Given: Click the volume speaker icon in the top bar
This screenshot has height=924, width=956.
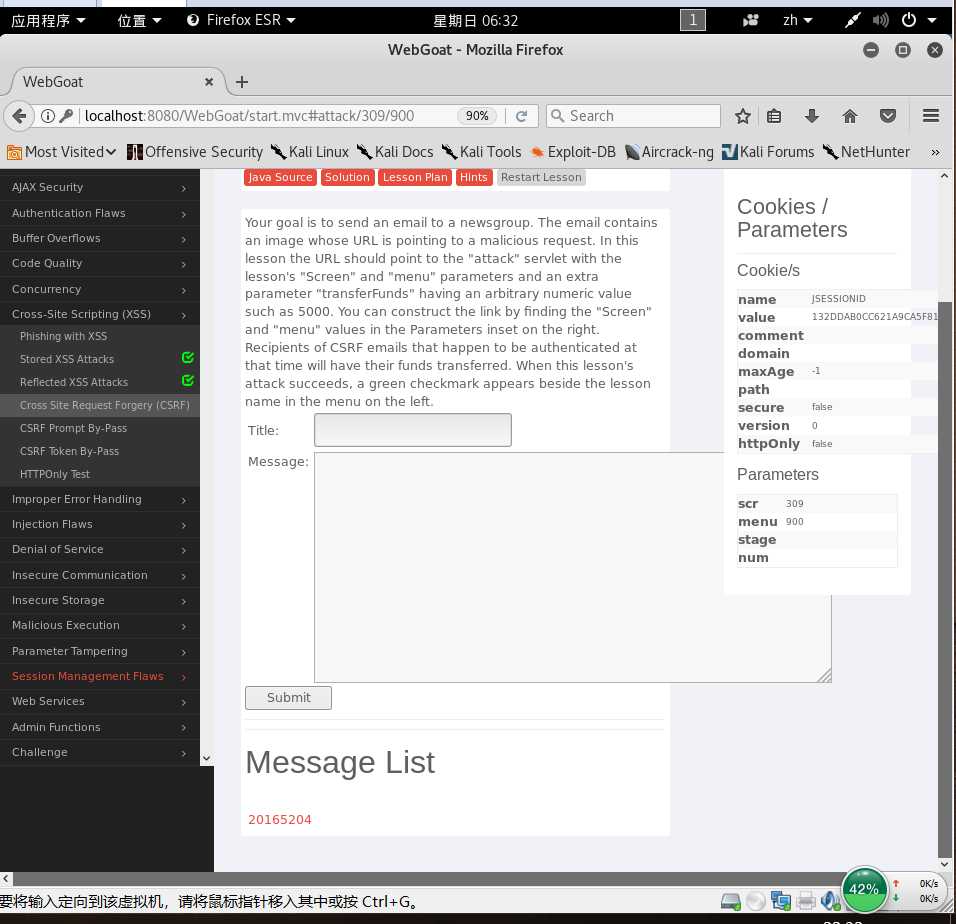Looking at the screenshot, I should pos(880,20).
